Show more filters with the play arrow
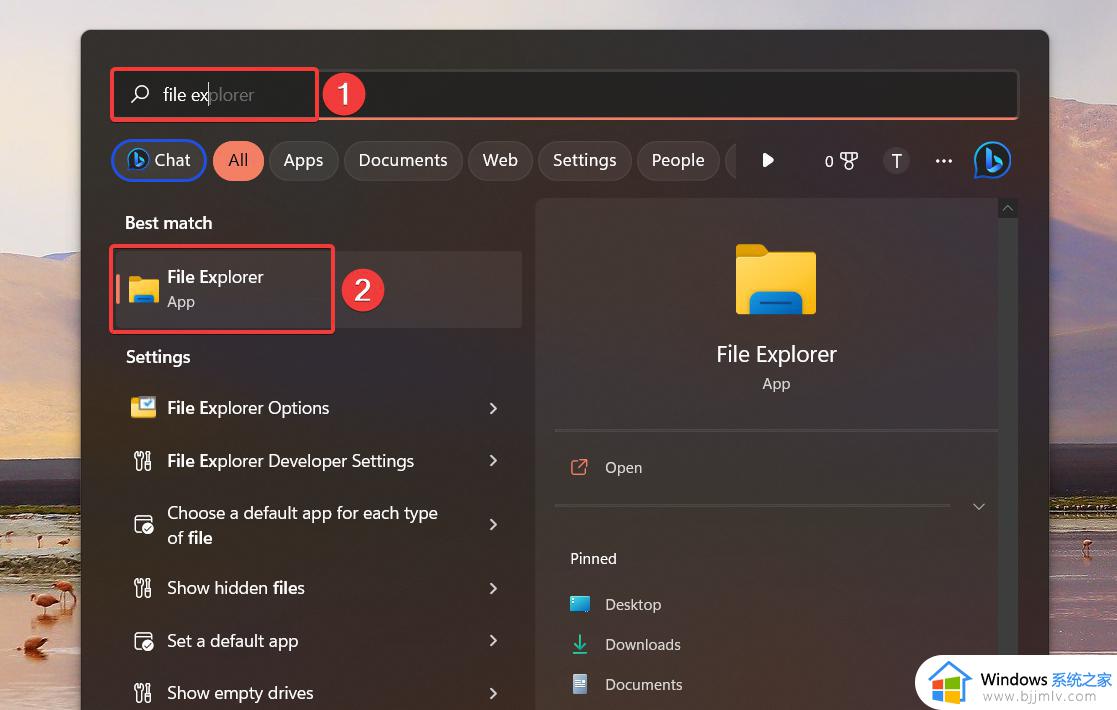 [x=767, y=160]
